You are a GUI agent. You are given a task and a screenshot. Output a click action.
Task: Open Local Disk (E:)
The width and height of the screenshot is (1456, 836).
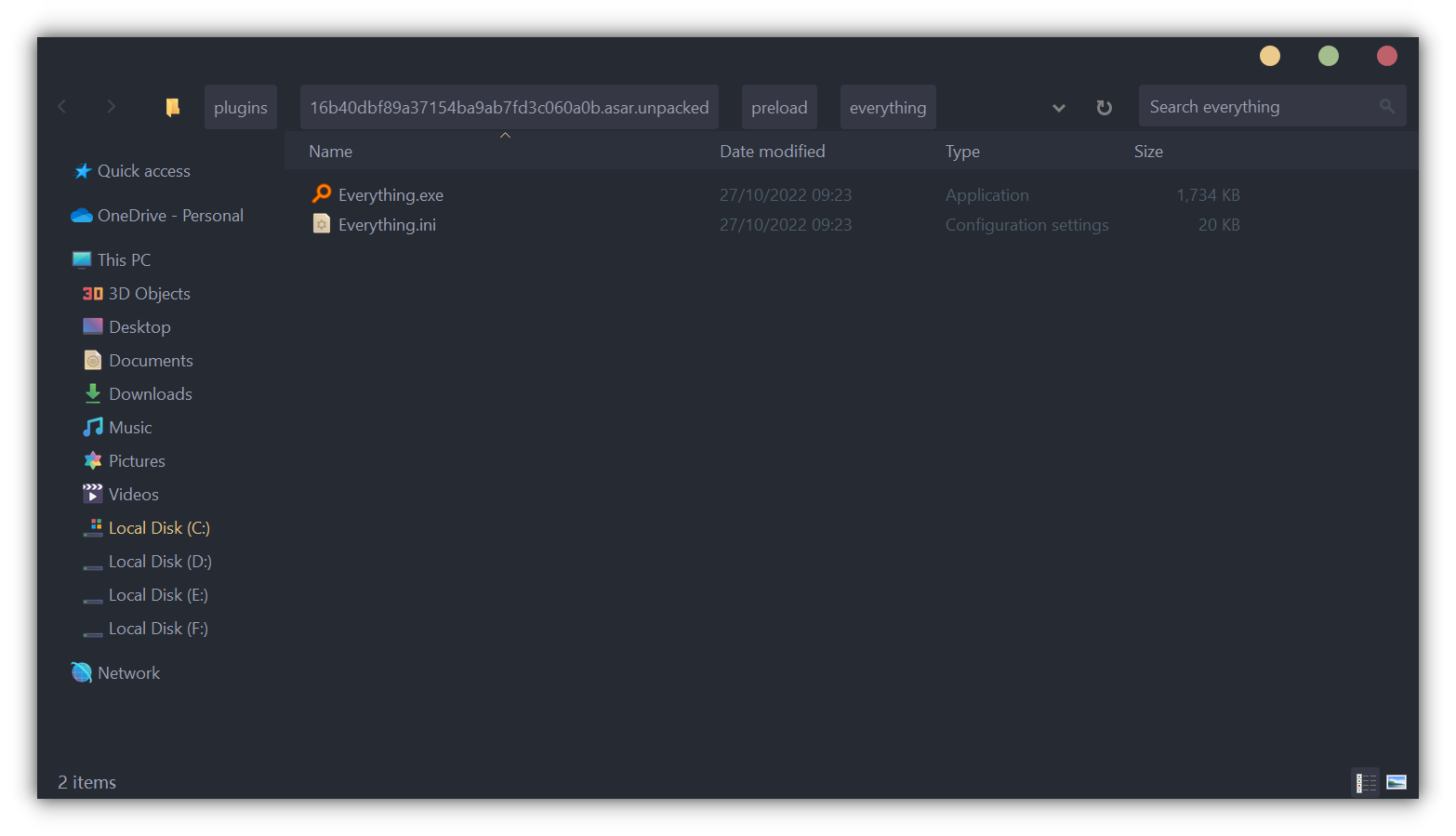tap(158, 595)
